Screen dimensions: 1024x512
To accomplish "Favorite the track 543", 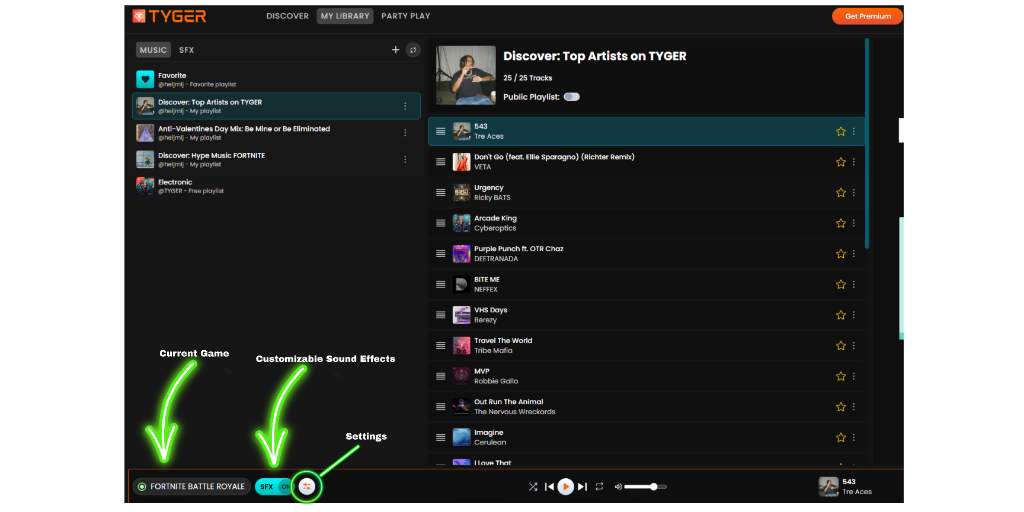I will coord(840,131).
